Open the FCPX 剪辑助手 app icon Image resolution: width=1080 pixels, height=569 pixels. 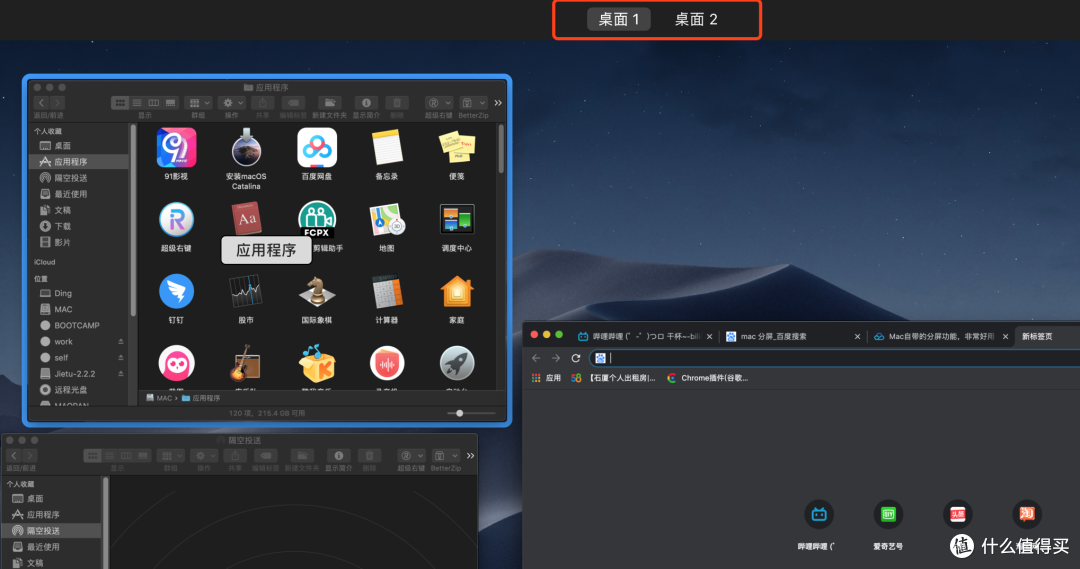click(317, 219)
